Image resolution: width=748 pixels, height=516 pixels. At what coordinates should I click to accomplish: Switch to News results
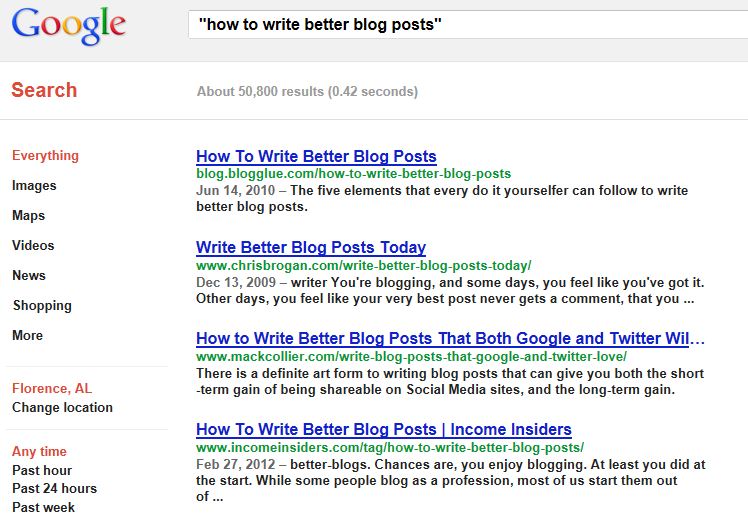29,275
